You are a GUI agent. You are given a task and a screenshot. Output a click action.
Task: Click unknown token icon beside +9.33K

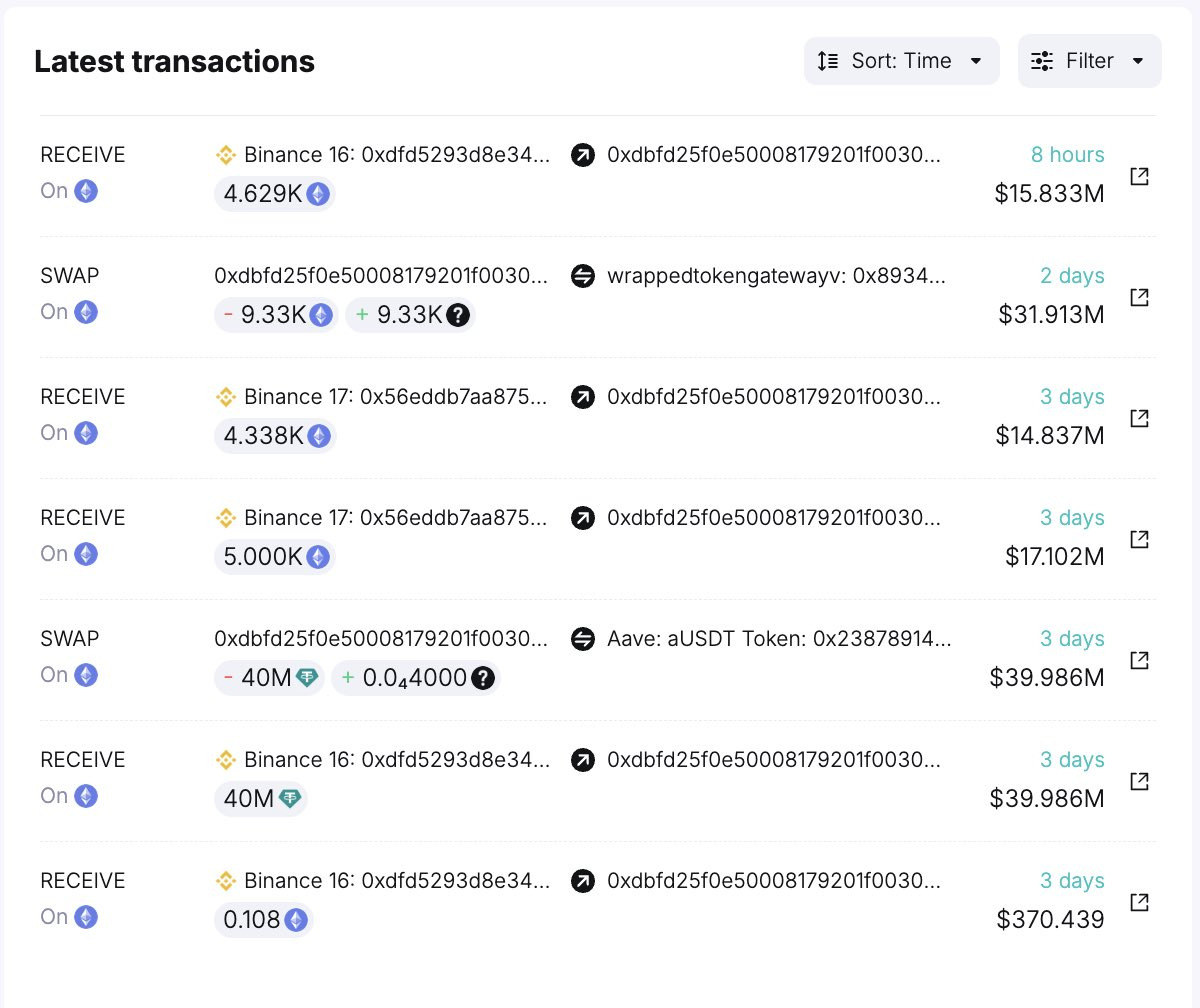pyautogui.click(x=458, y=315)
